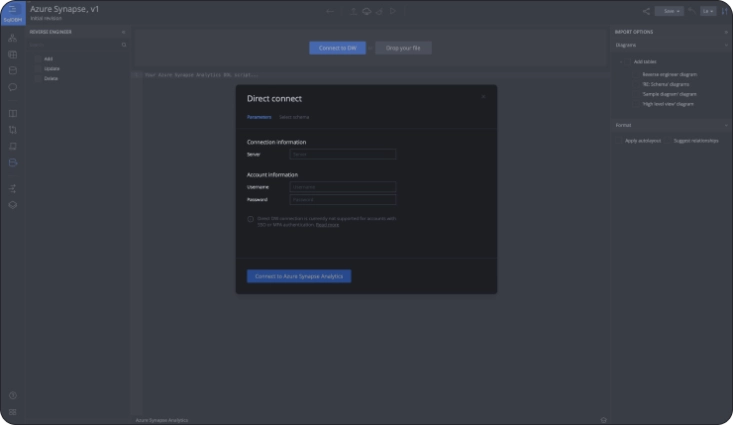
Task: Close the Direct connect dialog
Action: (483, 97)
